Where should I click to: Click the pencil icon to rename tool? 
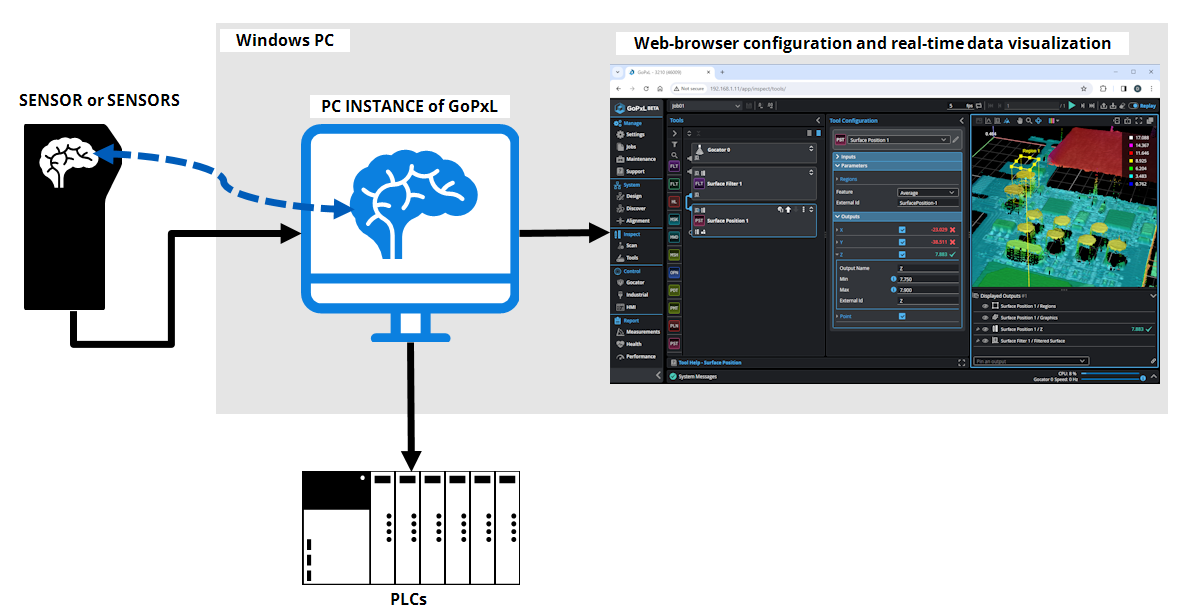956,140
